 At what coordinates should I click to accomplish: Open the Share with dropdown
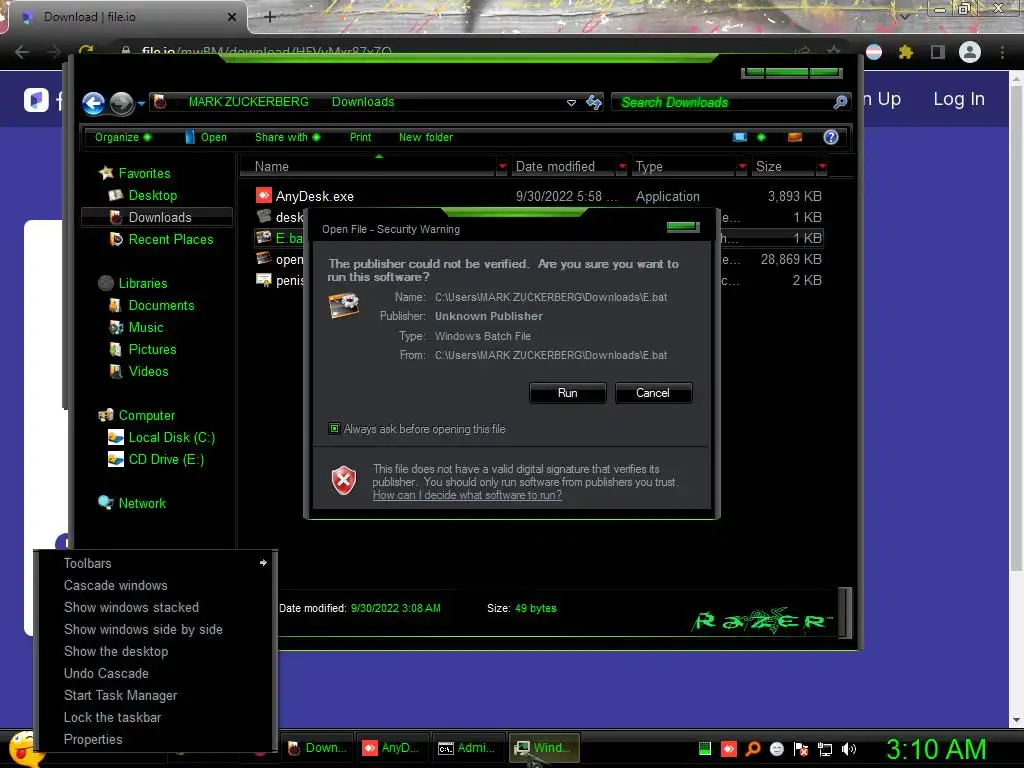tap(287, 137)
